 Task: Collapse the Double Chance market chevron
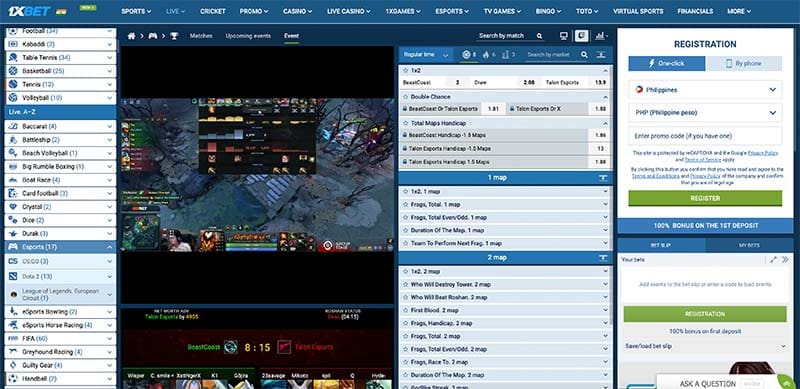[606, 97]
